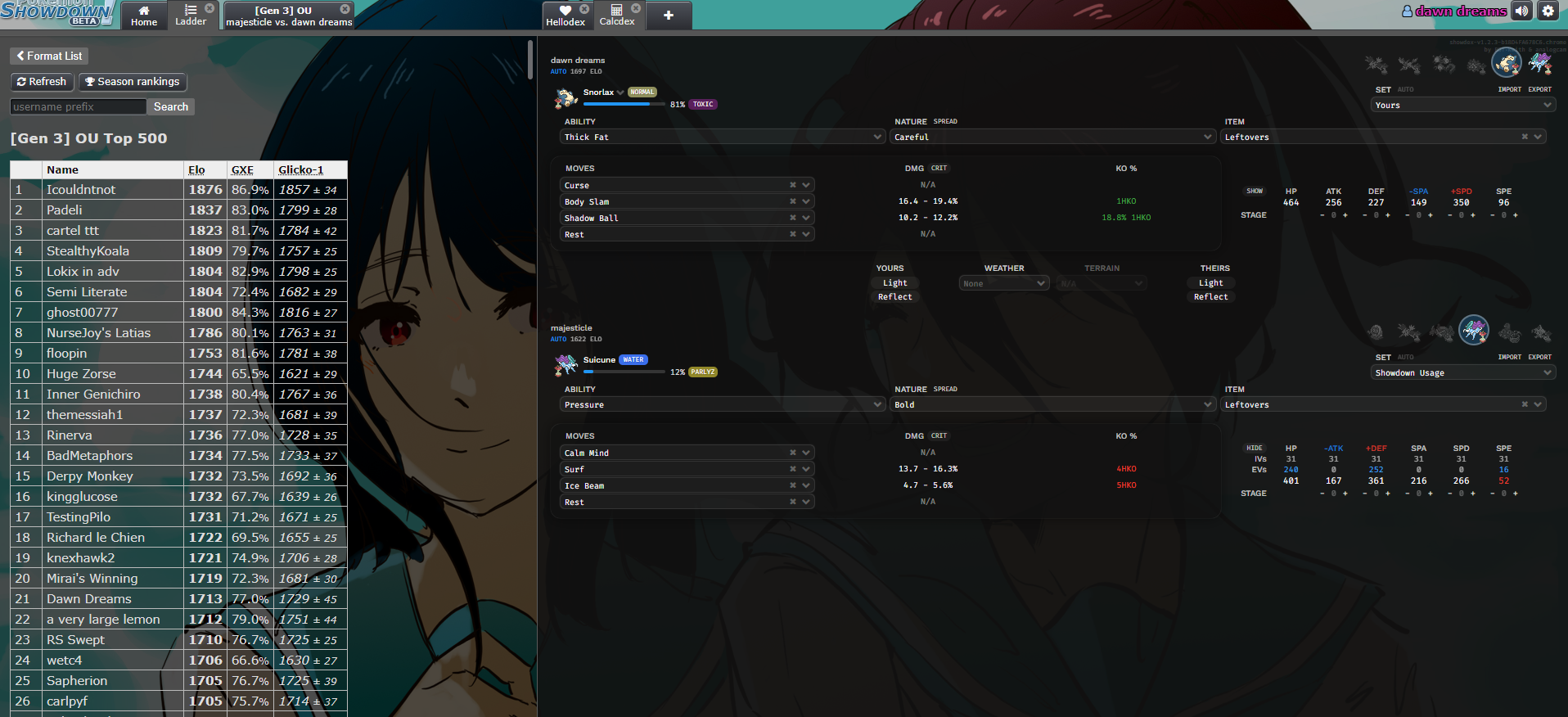
Task: Click Suicune sprite icon next to name
Action: [x=565, y=366]
